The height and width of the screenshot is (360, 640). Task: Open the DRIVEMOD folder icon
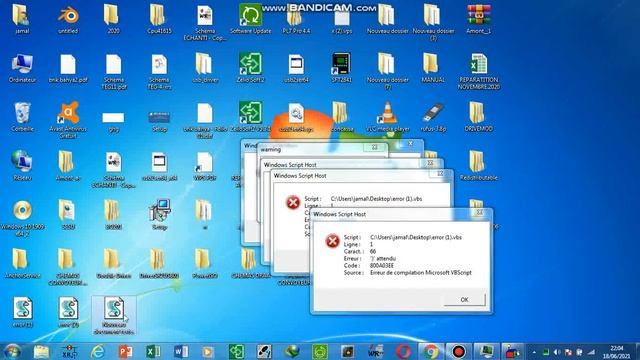pos(479,117)
